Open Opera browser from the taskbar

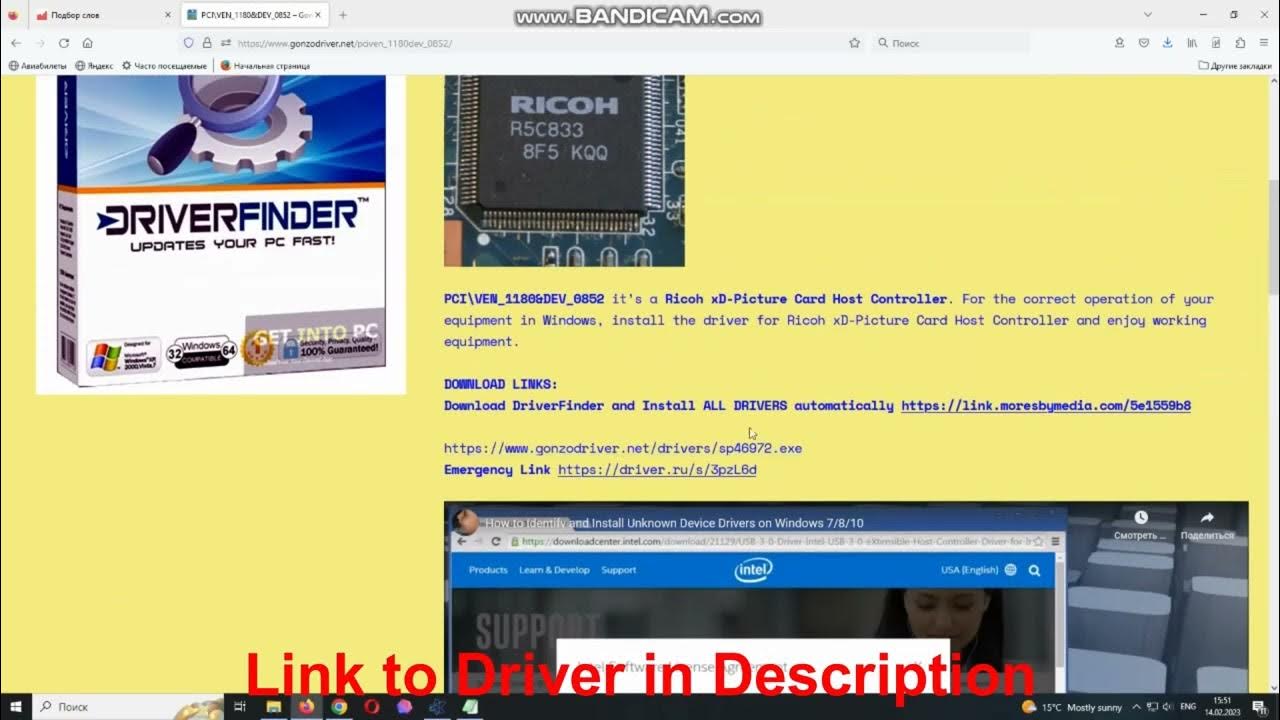tap(371, 706)
